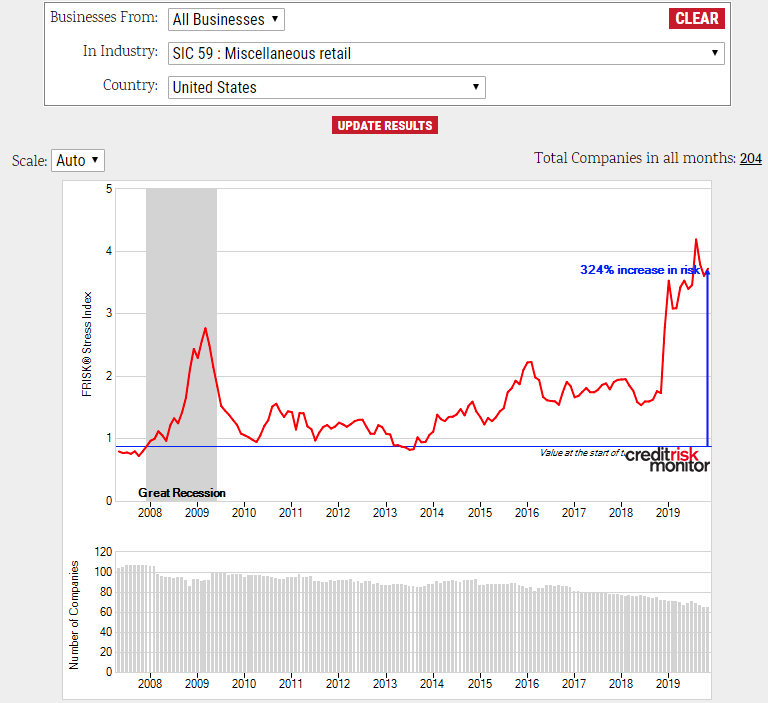Image resolution: width=768 pixels, height=703 pixels.
Task: Open the Scale dropdown set to Auto
Action: pyautogui.click(x=78, y=160)
